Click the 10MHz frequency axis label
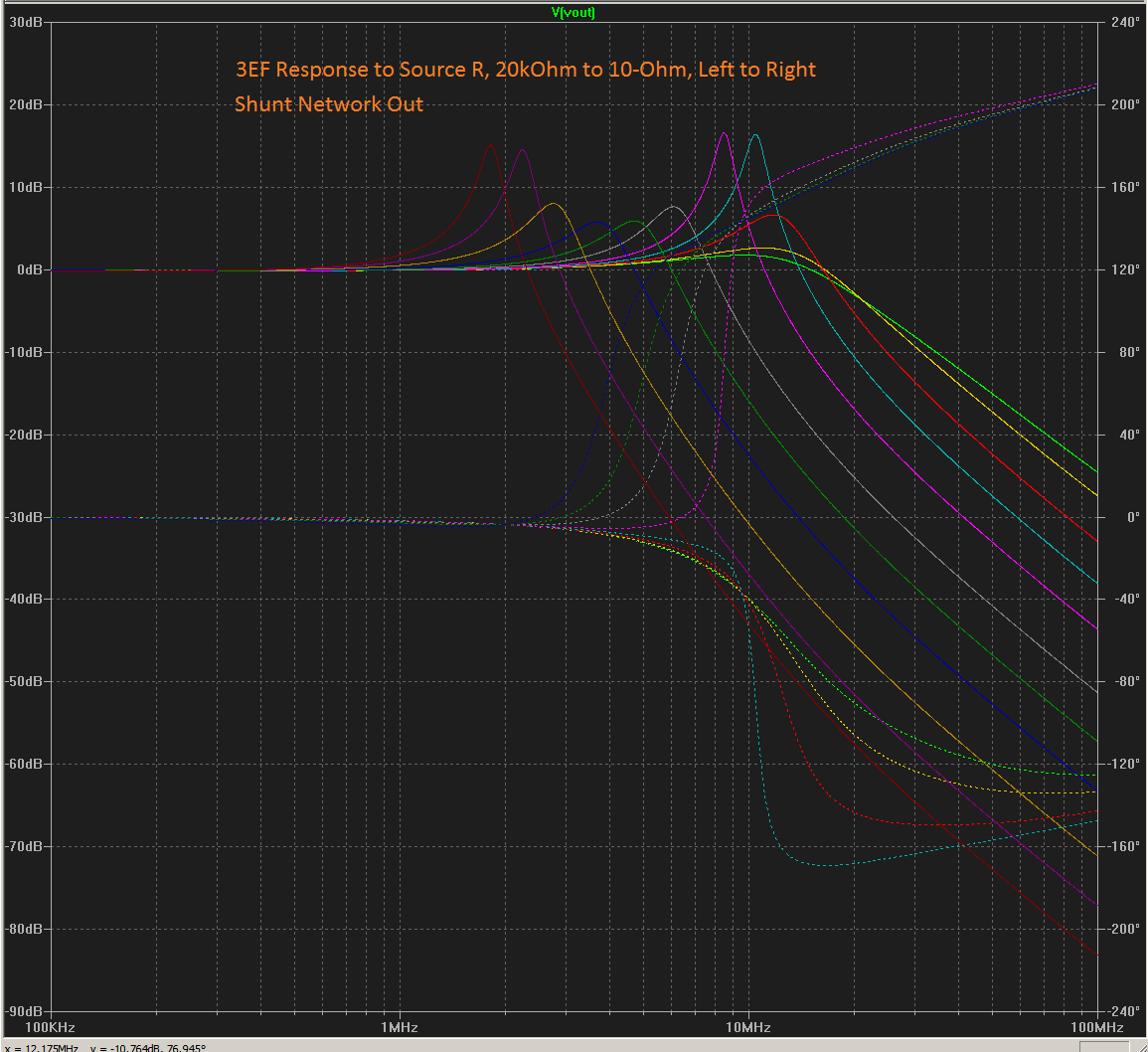The height and width of the screenshot is (1052, 1148). coord(748,1028)
